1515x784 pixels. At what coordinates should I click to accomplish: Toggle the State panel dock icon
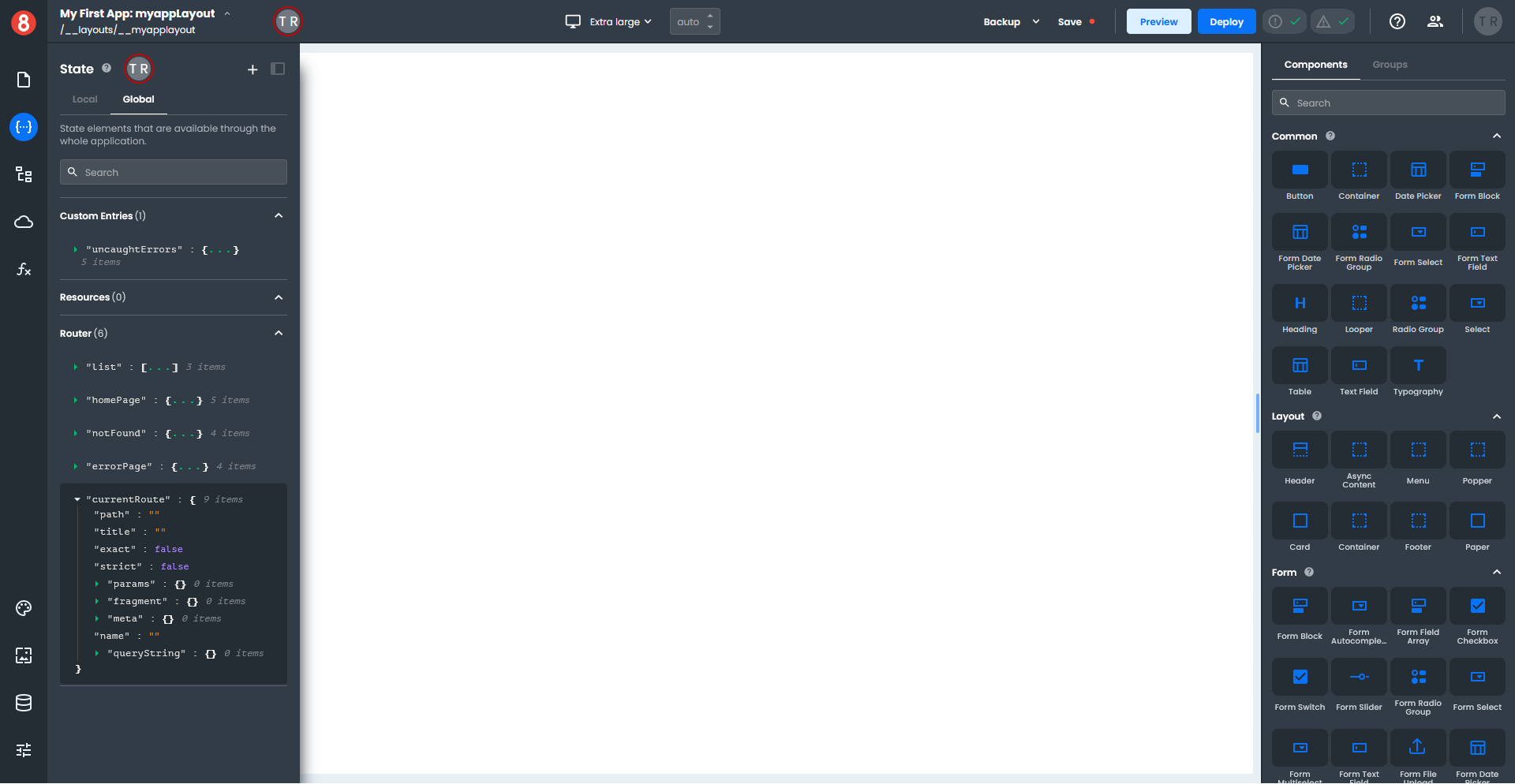coord(278,69)
